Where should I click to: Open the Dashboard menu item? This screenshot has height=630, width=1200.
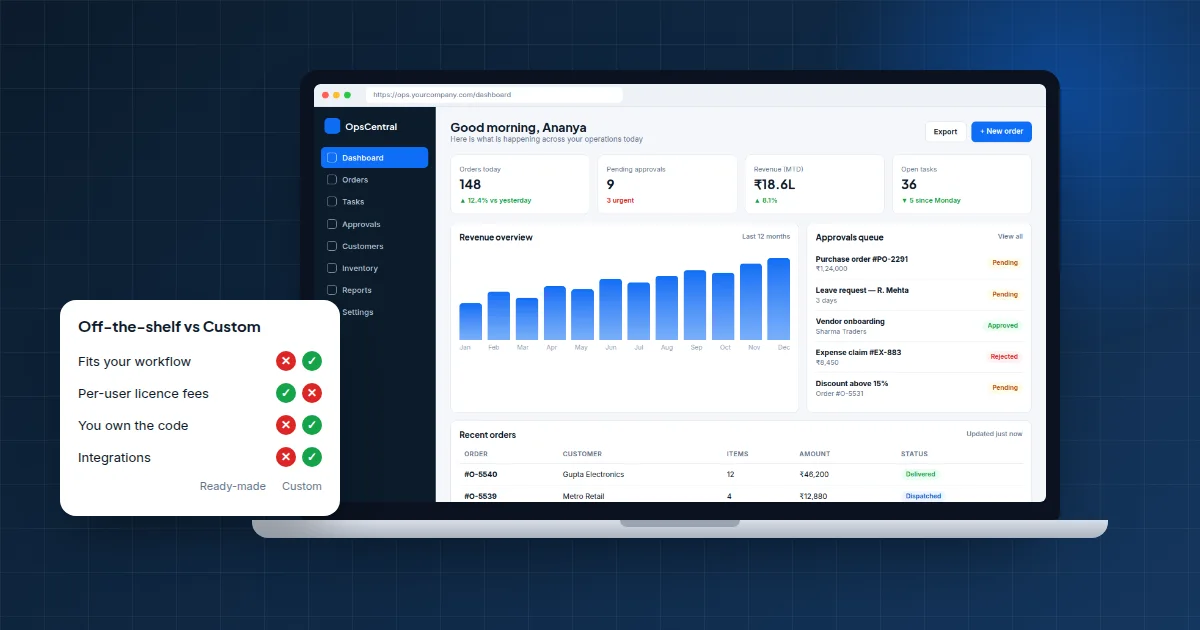pyautogui.click(x=374, y=158)
